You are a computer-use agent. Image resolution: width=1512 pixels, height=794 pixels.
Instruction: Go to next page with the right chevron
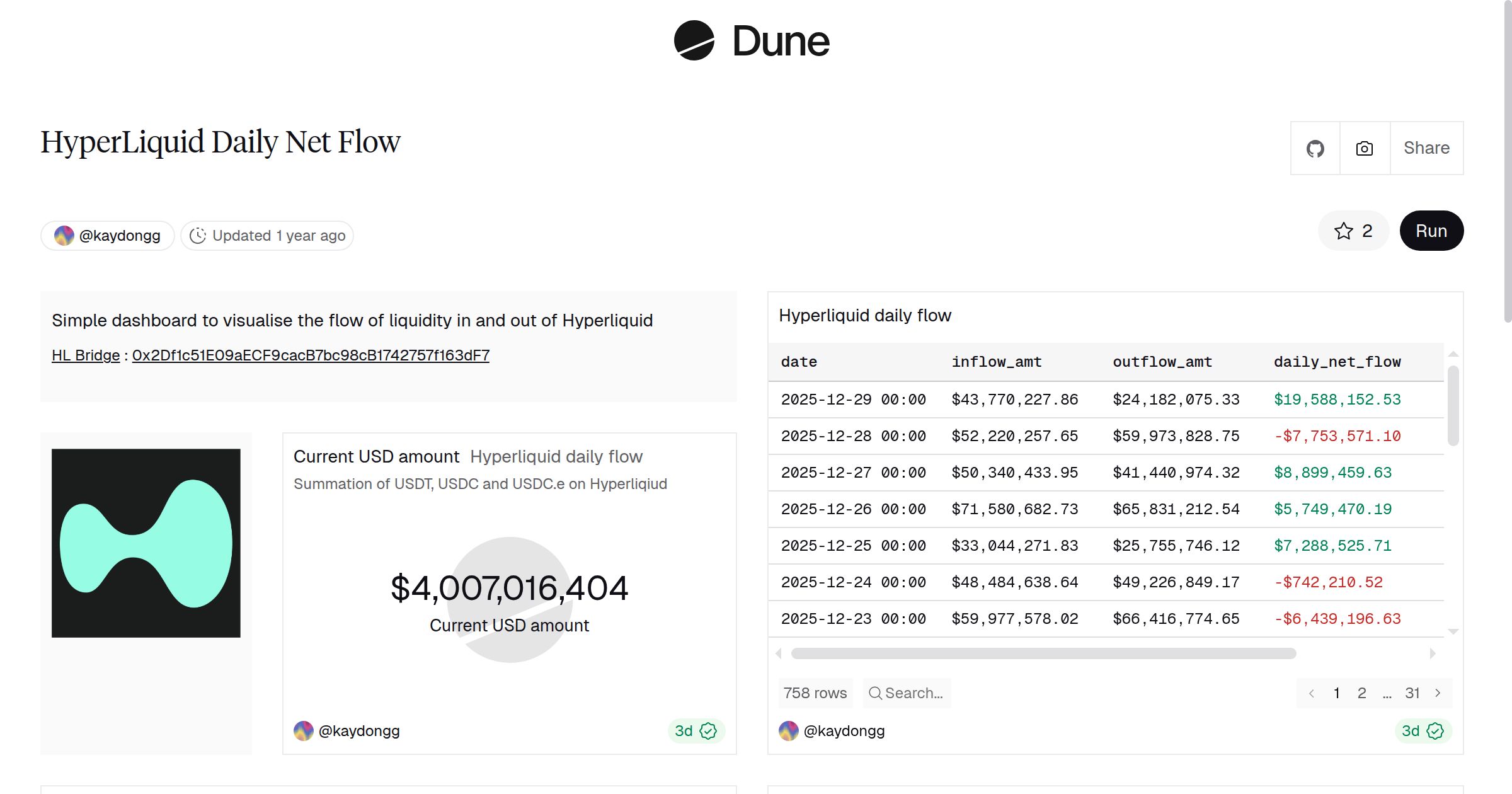[x=1439, y=693]
